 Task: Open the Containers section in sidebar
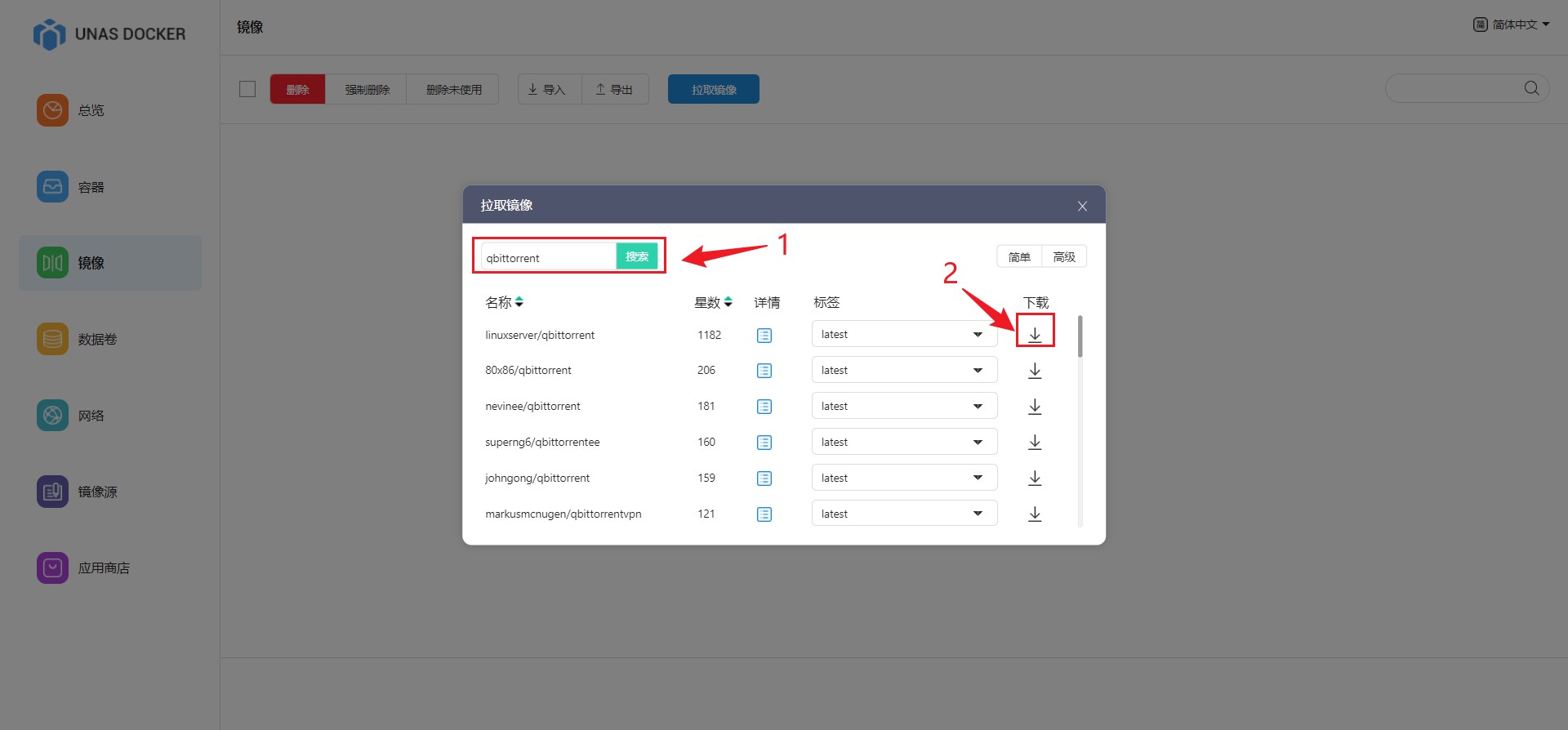point(90,187)
